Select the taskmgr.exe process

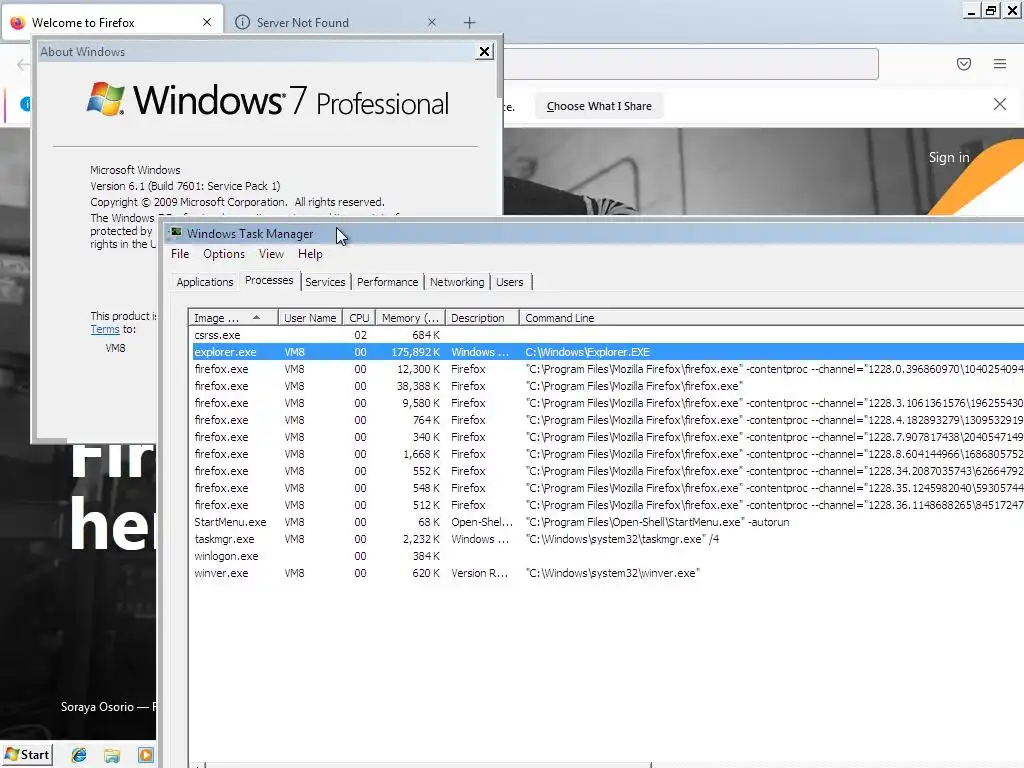click(x=607, y=539)
